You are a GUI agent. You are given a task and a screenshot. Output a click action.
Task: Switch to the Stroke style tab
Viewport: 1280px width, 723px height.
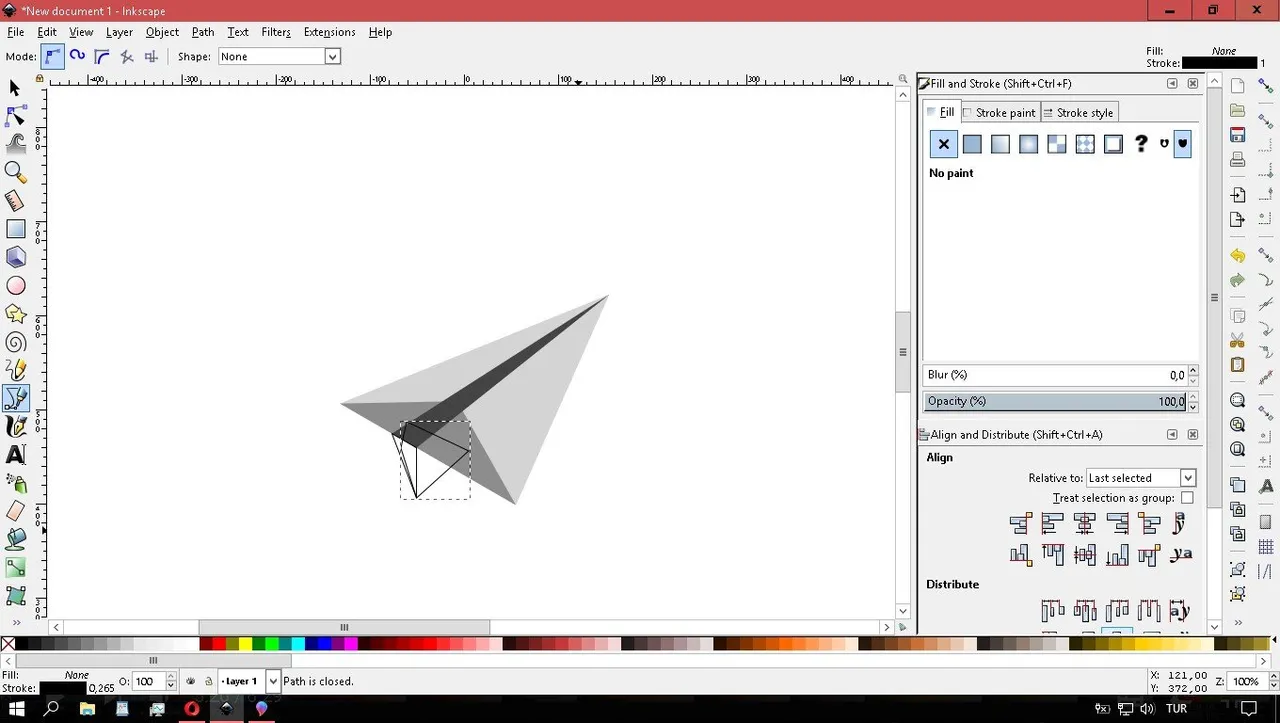pos(1079,113)
